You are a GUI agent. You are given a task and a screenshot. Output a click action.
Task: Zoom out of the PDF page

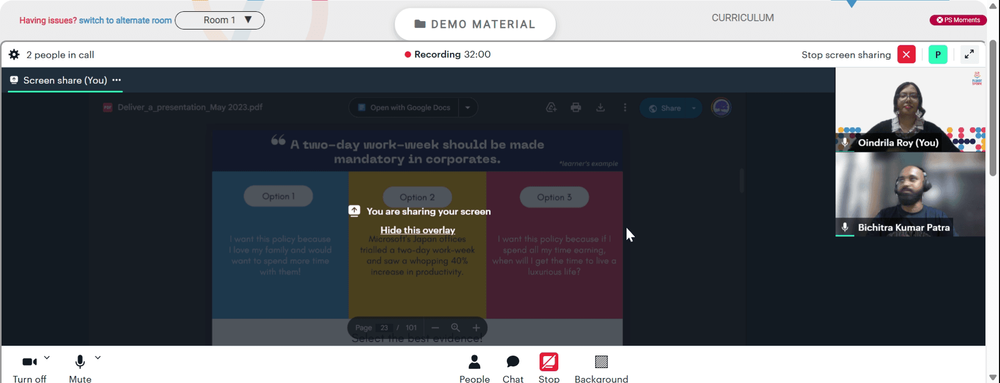pos(435,328)
